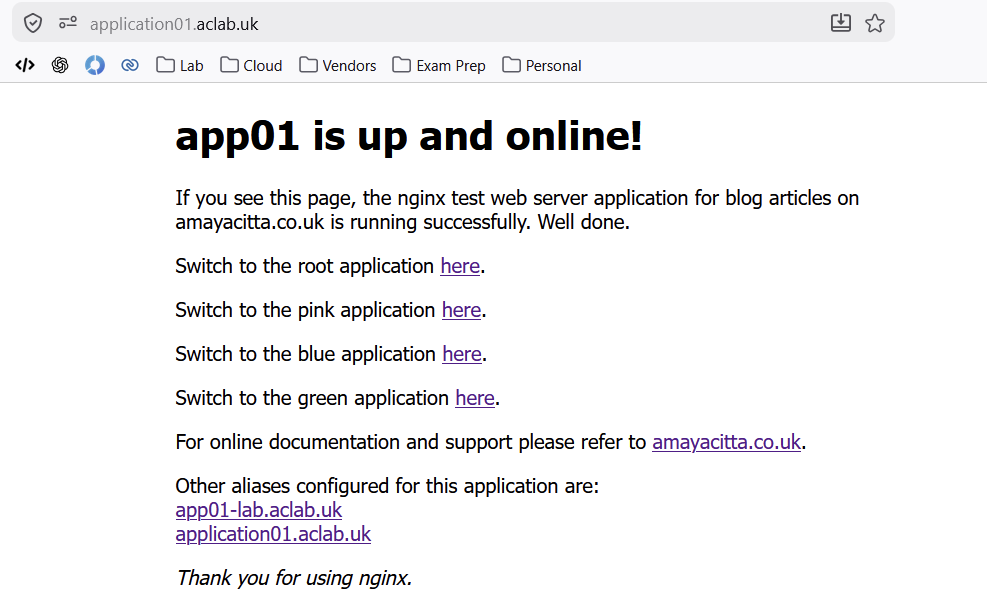
Task: Open the blue circular swirl bookmark
Action: (95, 65)
